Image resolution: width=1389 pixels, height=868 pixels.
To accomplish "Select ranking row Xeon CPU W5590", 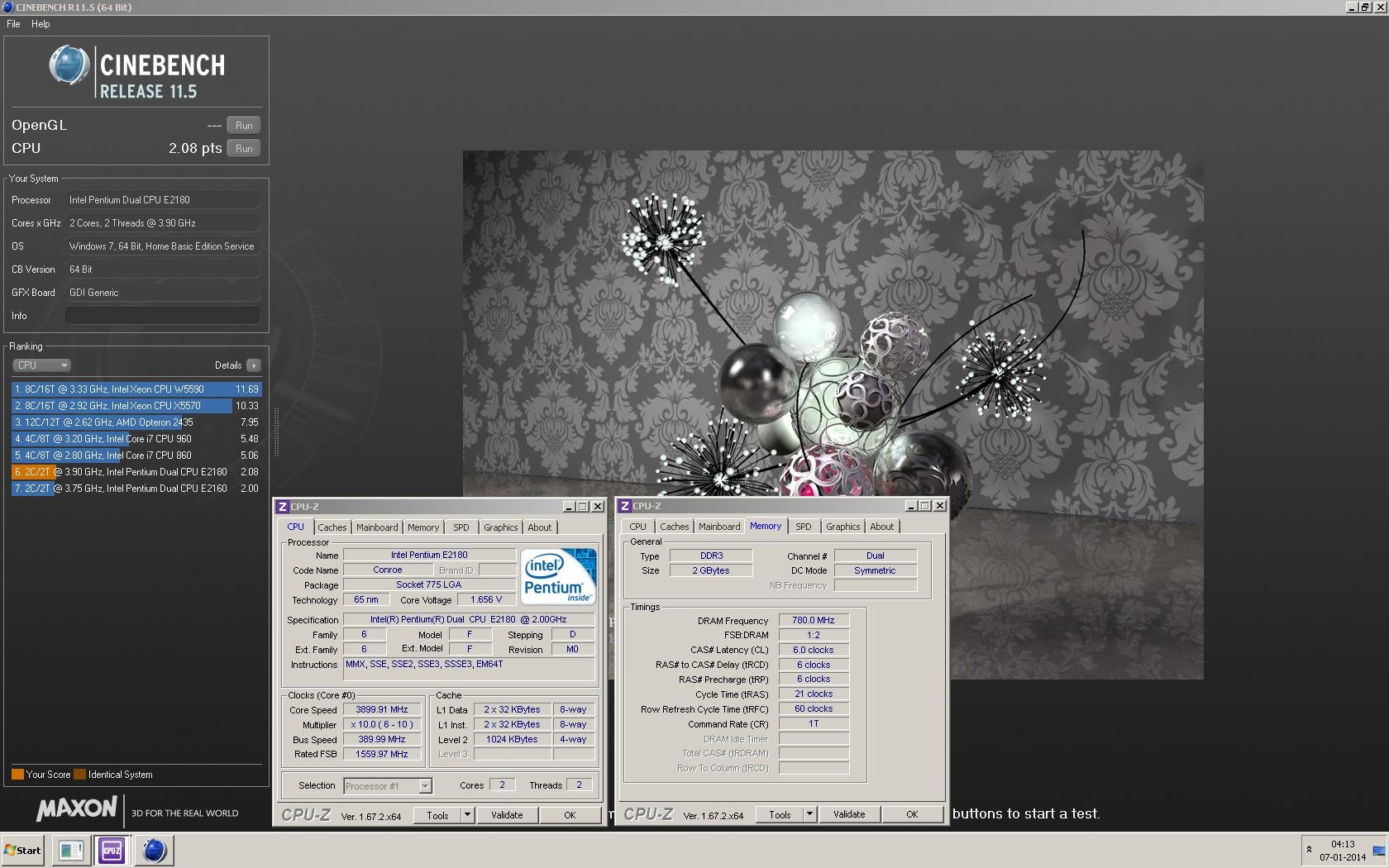I will click(x=136, y=389).
